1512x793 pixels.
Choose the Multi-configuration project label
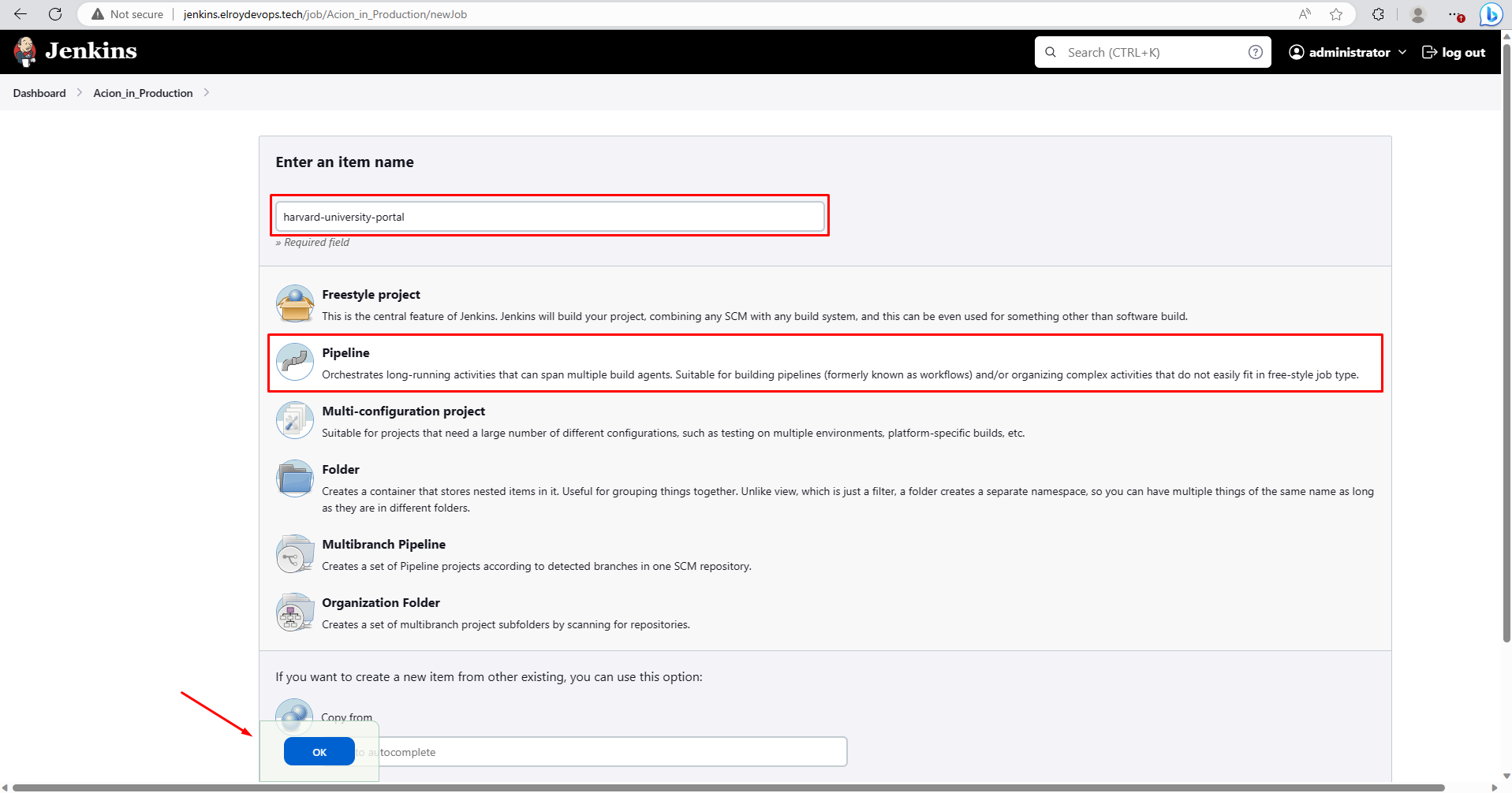[403, 411]
